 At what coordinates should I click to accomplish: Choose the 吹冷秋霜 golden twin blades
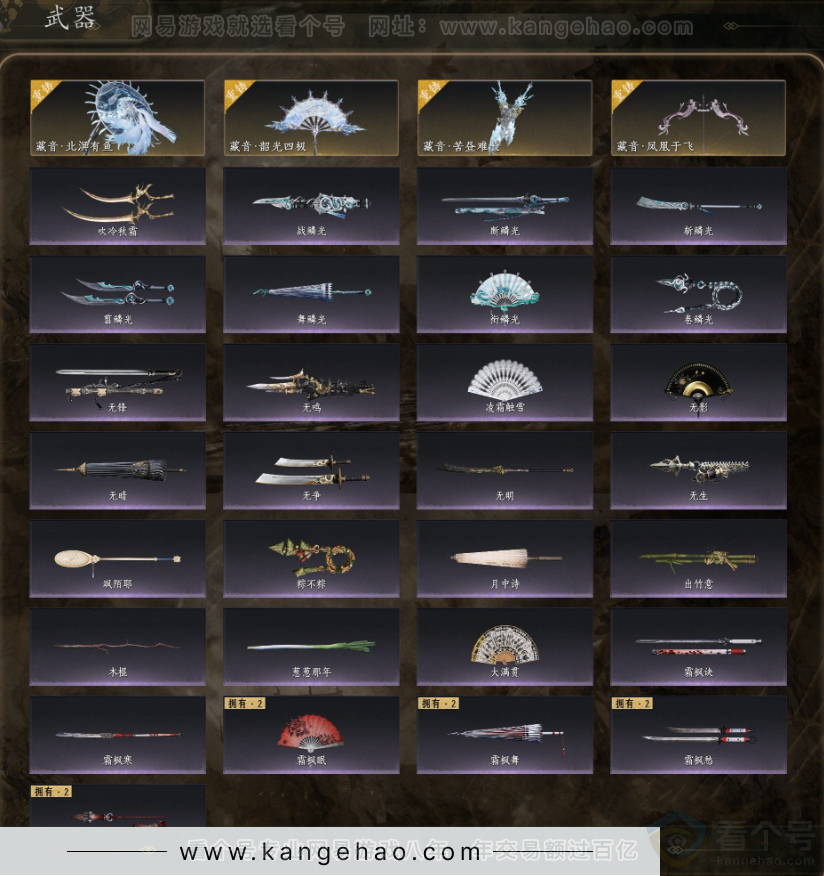tap(117, 206)
